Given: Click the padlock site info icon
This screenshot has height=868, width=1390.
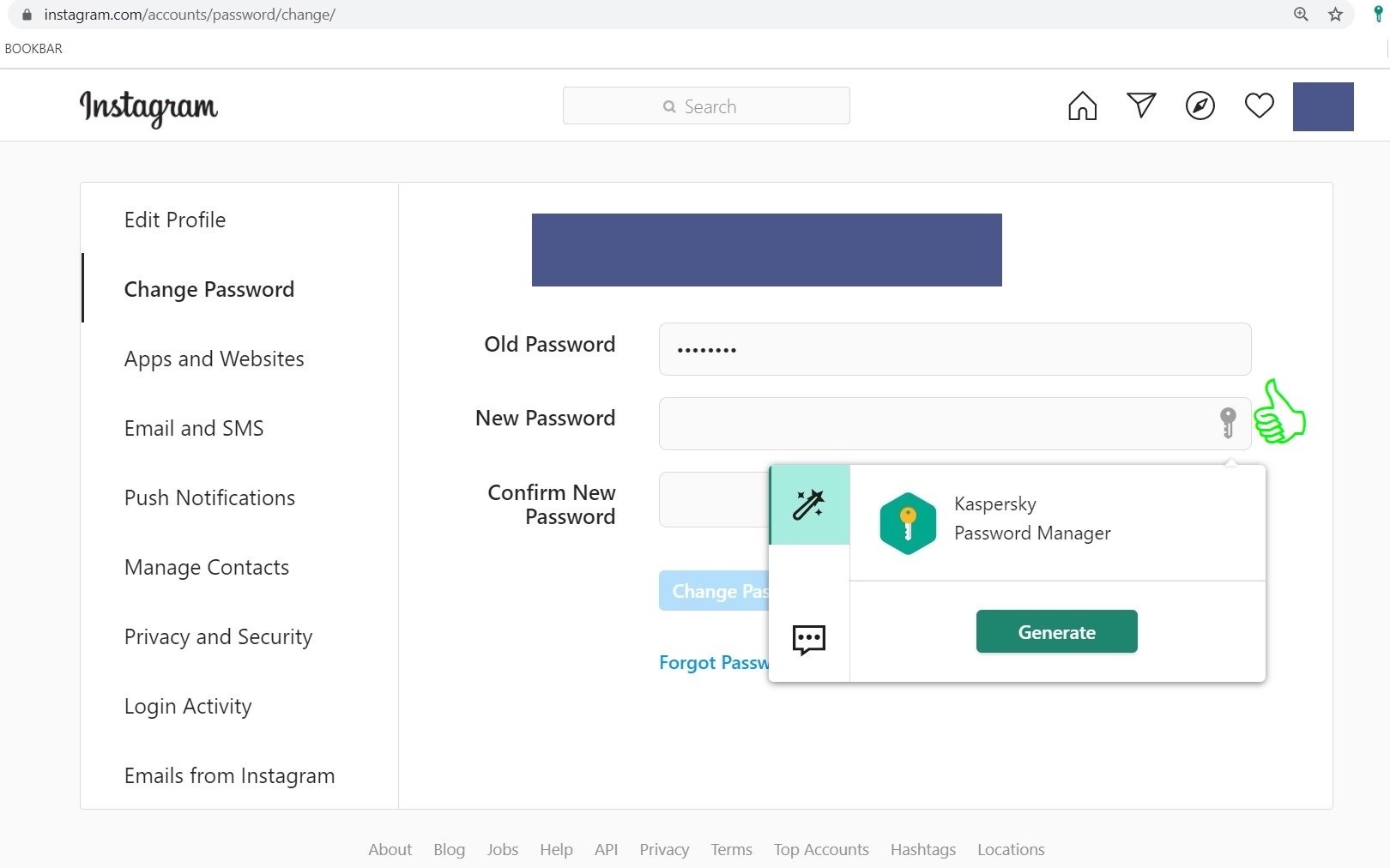Looking at the screenshot, I should point(27,15).
